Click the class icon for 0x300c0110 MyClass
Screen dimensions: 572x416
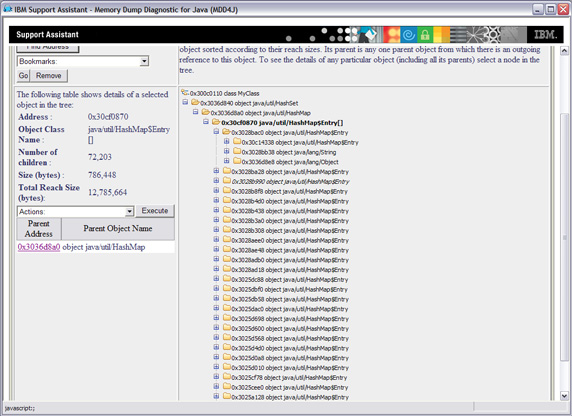click(185, 93)
